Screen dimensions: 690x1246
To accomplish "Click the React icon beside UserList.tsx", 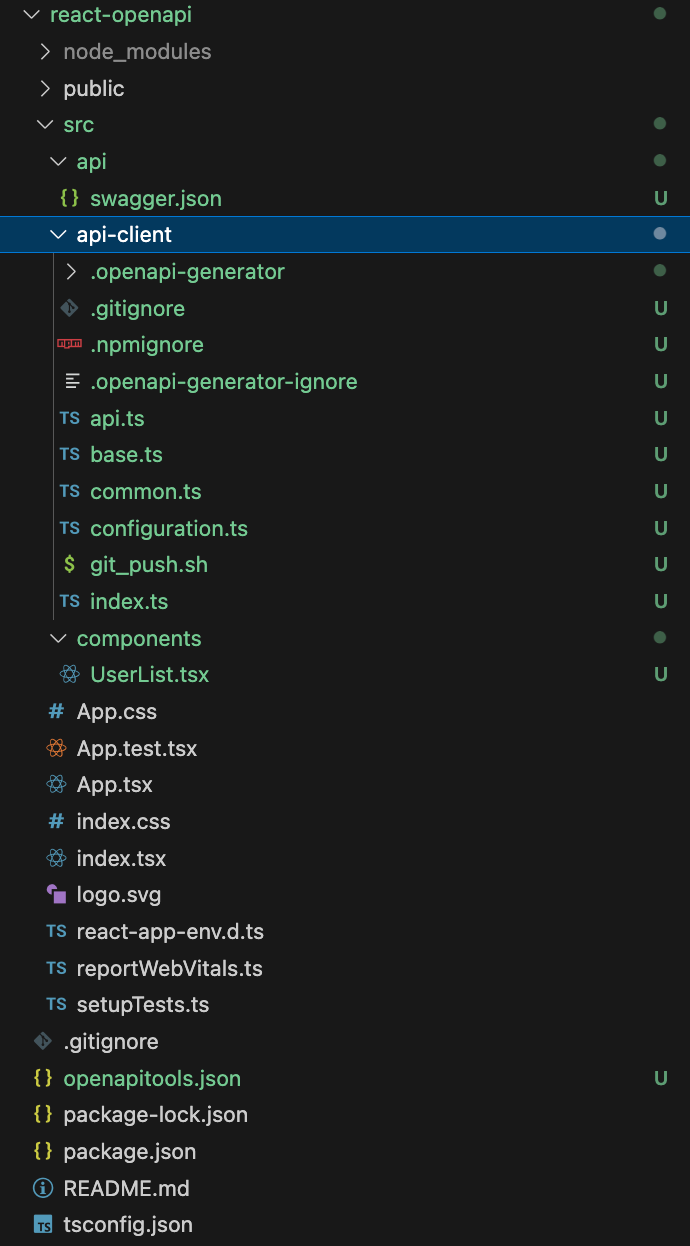I will click(x=69, y=674).
